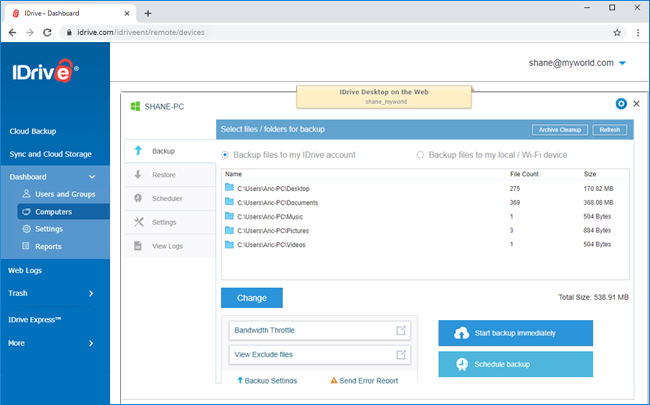Open the Settings tab in SHANE-PC panel
The width and height of the screenshot is (650, 405).
[x=170, y=222]
